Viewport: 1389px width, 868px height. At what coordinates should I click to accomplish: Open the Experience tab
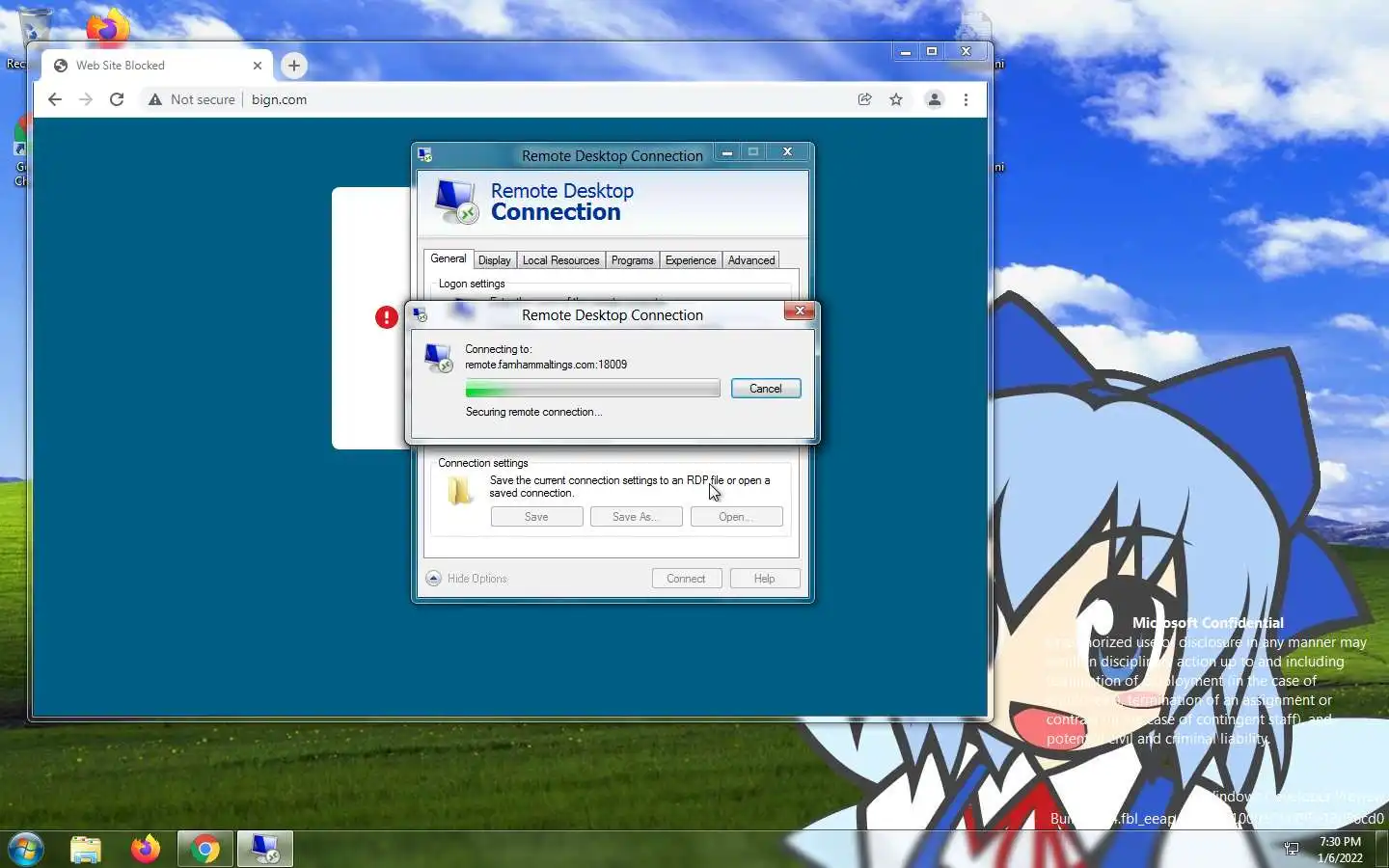tap(691, 260)
